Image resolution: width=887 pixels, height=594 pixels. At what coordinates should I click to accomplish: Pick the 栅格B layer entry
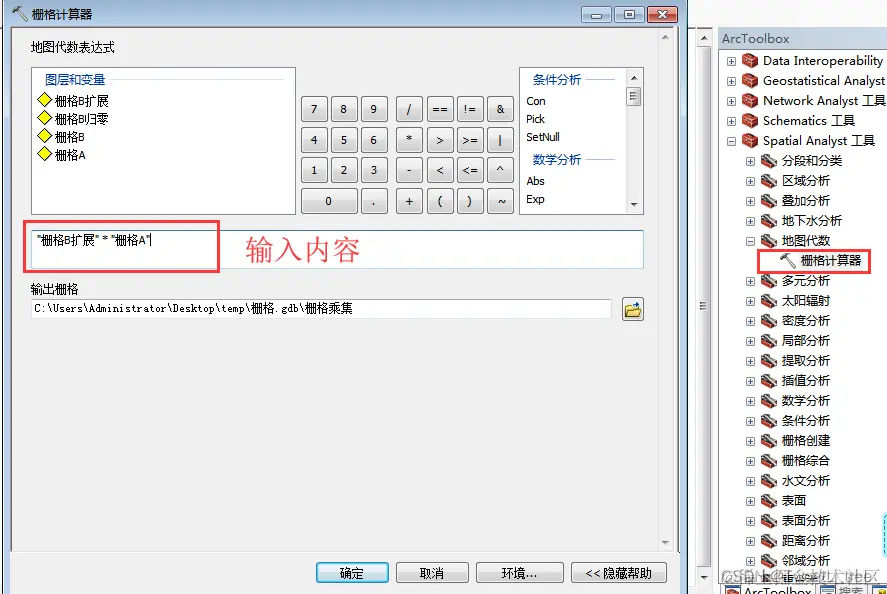(61, 137)
